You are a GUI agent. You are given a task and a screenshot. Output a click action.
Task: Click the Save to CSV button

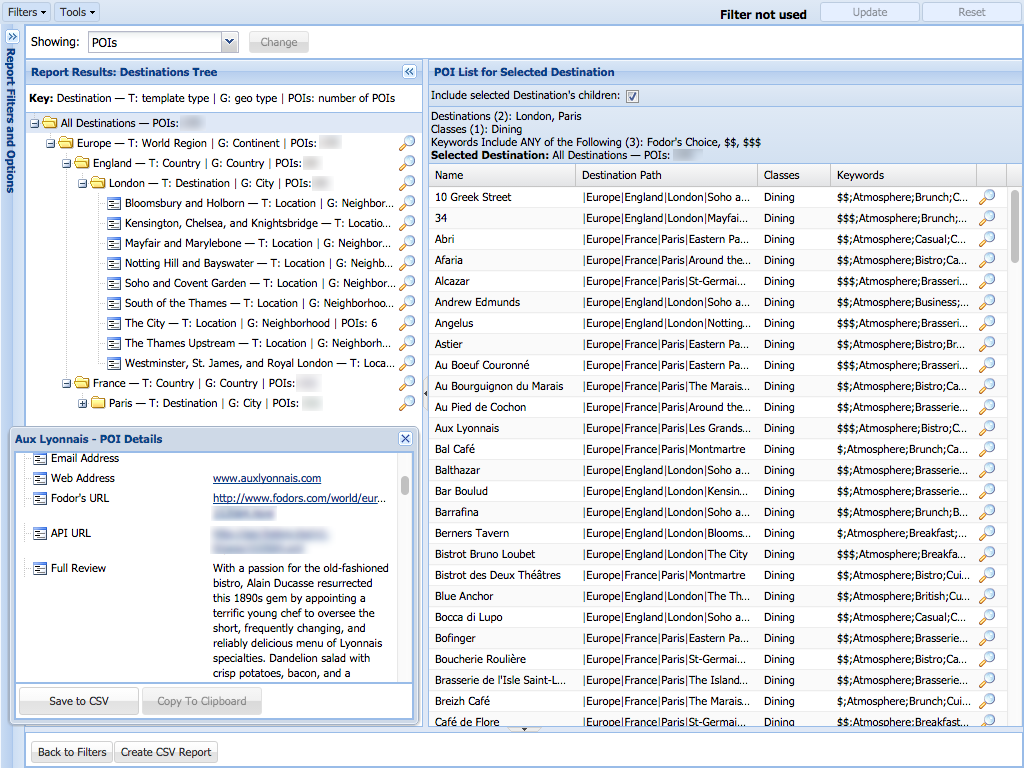click(x=79, y=701)
